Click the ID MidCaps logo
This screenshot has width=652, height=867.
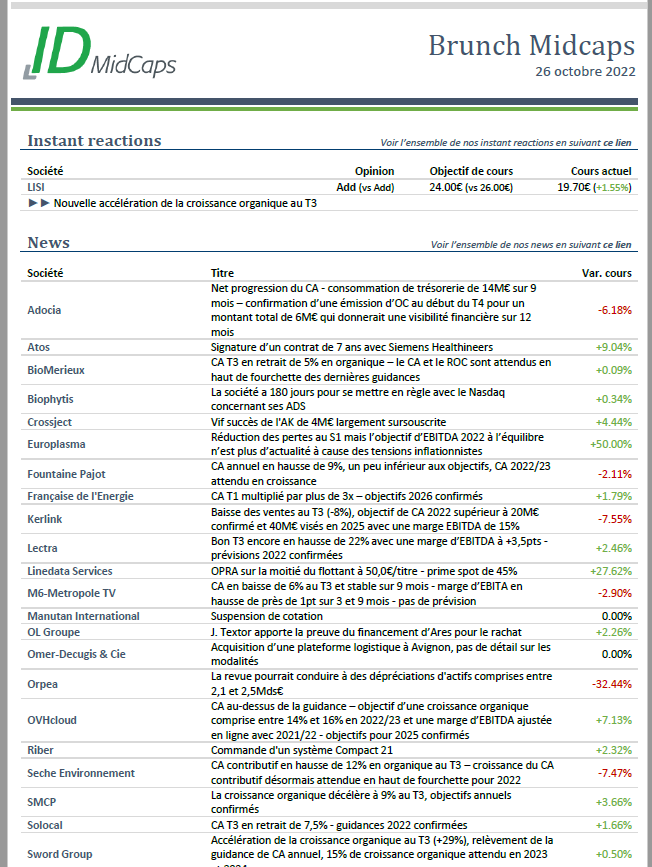pyautogui.click(x=100, y=53)
